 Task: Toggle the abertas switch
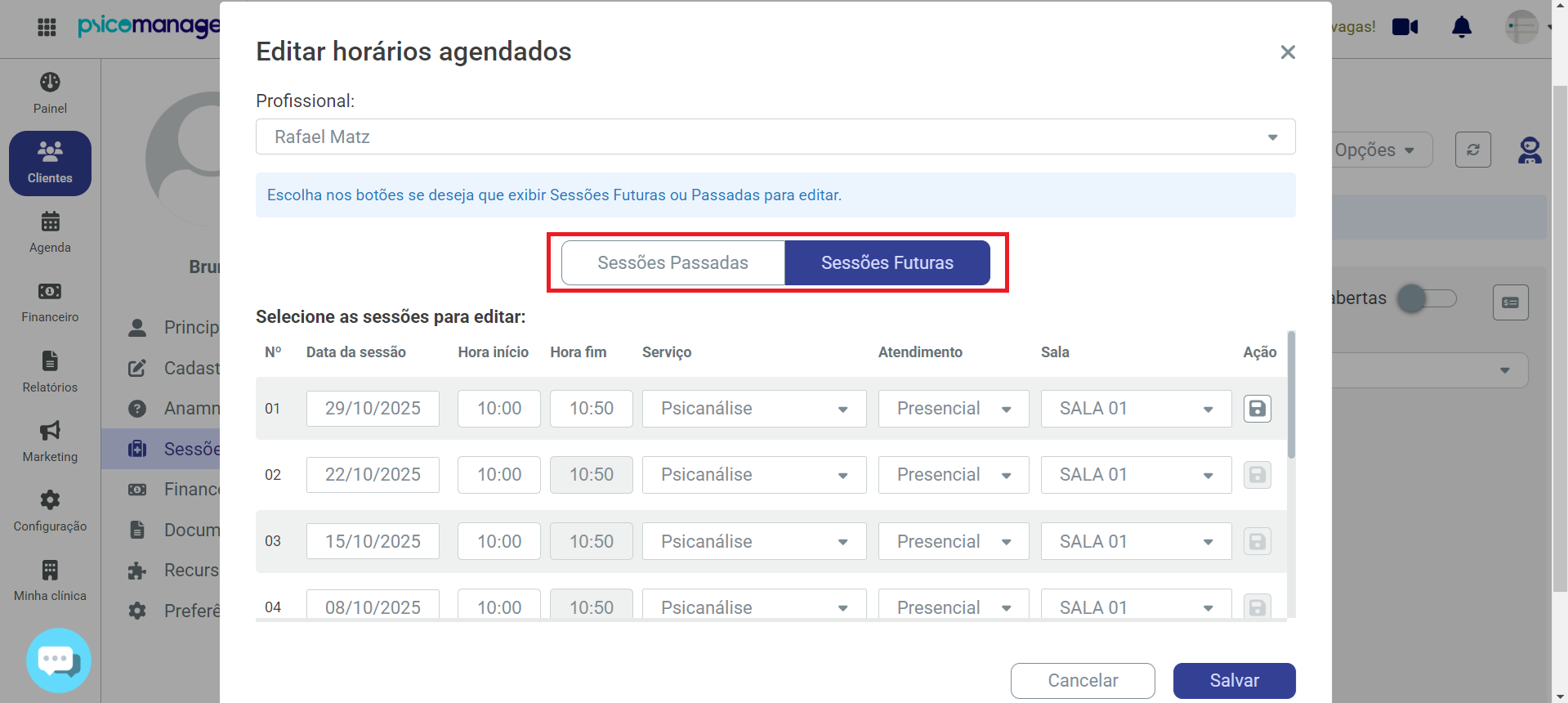pos(1427,298)
